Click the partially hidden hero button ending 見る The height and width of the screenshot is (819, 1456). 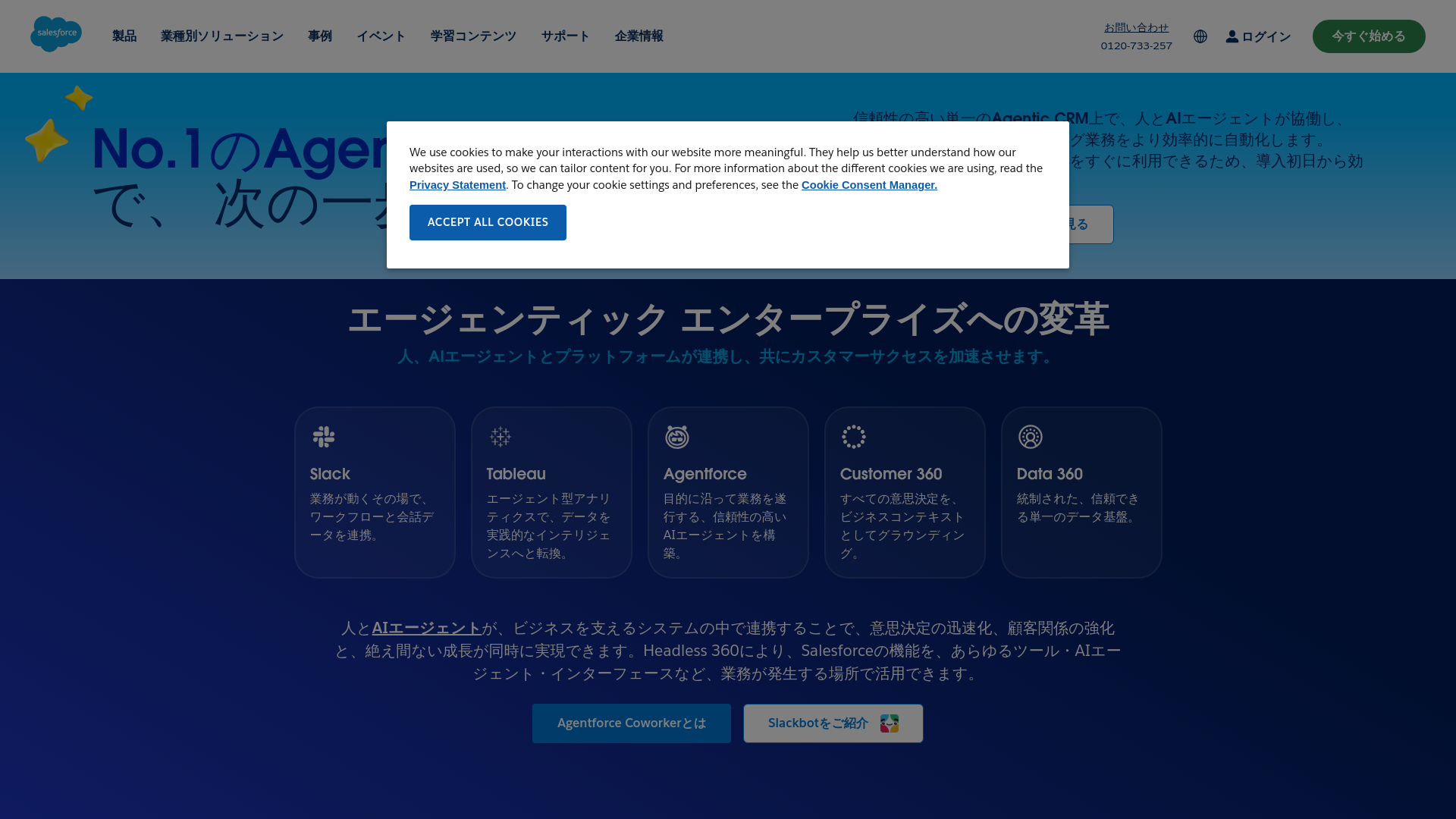click(1090, 224)
